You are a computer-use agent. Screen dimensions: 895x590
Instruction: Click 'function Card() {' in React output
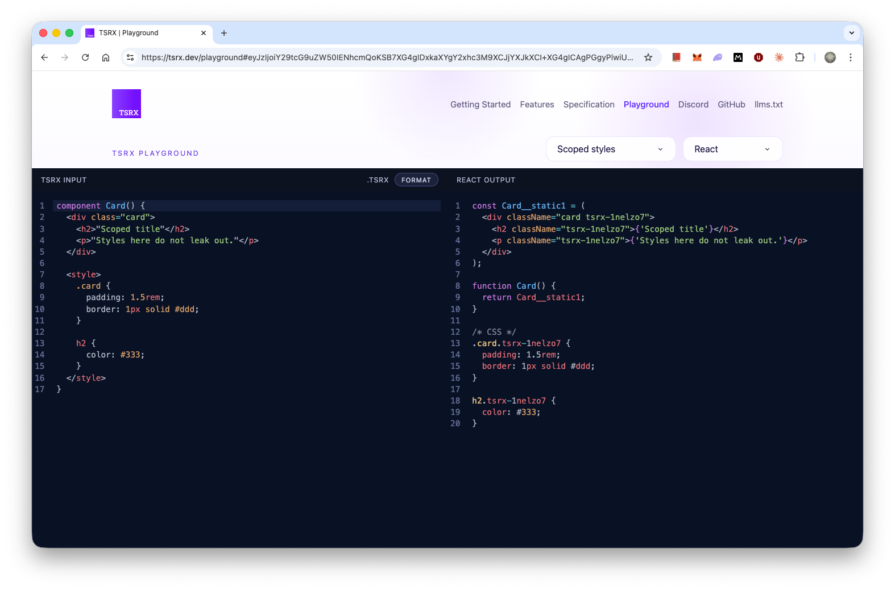pyautogui.click(x=514, y=286)
